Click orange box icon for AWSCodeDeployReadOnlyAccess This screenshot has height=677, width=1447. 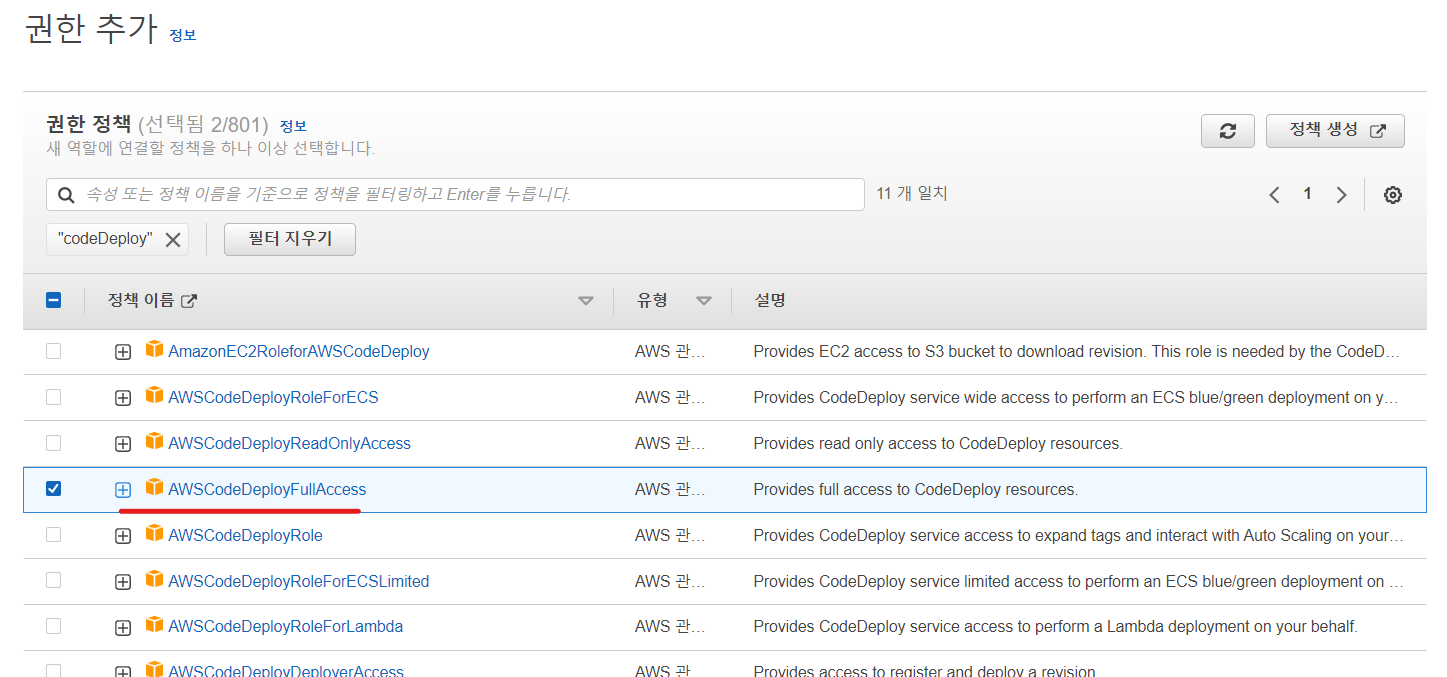coord(154,442)
